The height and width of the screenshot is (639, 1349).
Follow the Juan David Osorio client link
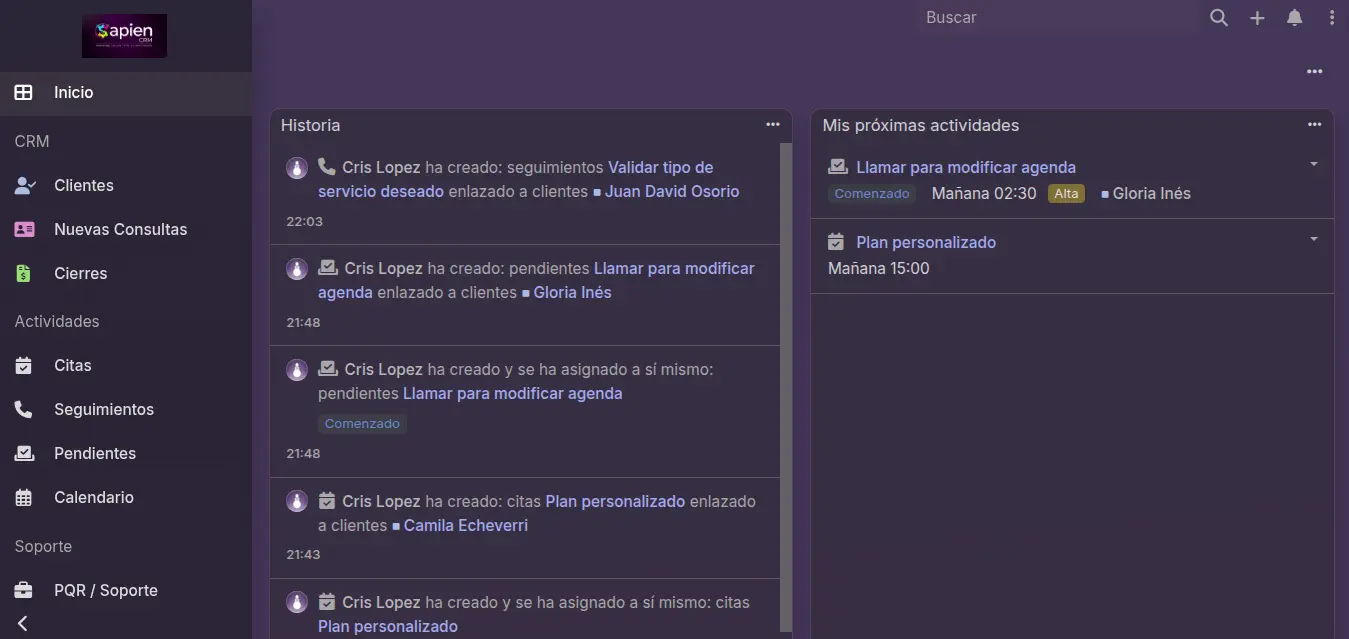tap(671, 191)
